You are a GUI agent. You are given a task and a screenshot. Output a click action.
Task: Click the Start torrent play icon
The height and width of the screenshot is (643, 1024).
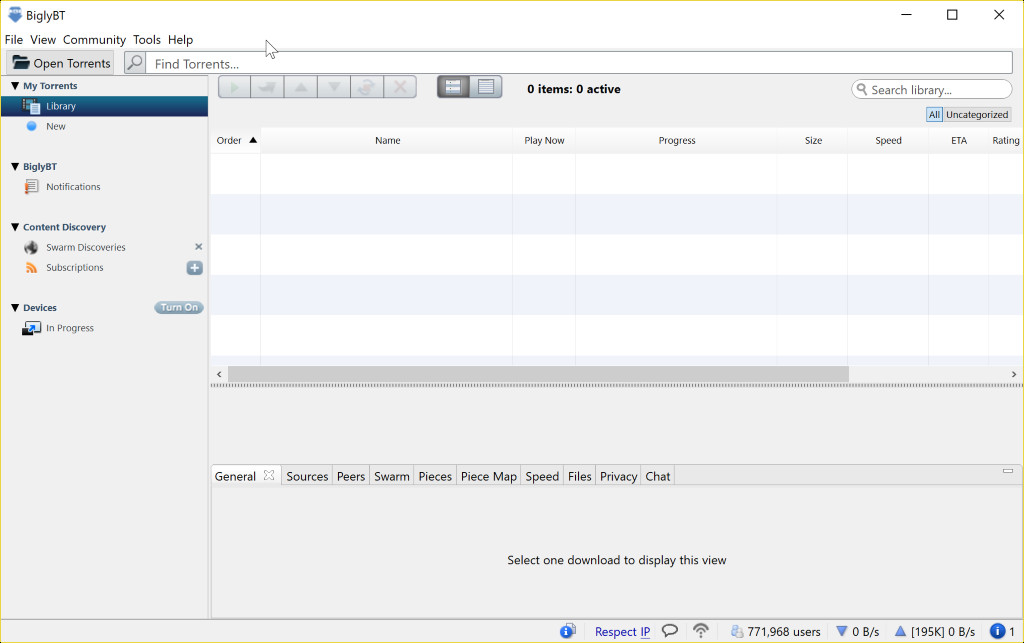click(x=234, y=87)
